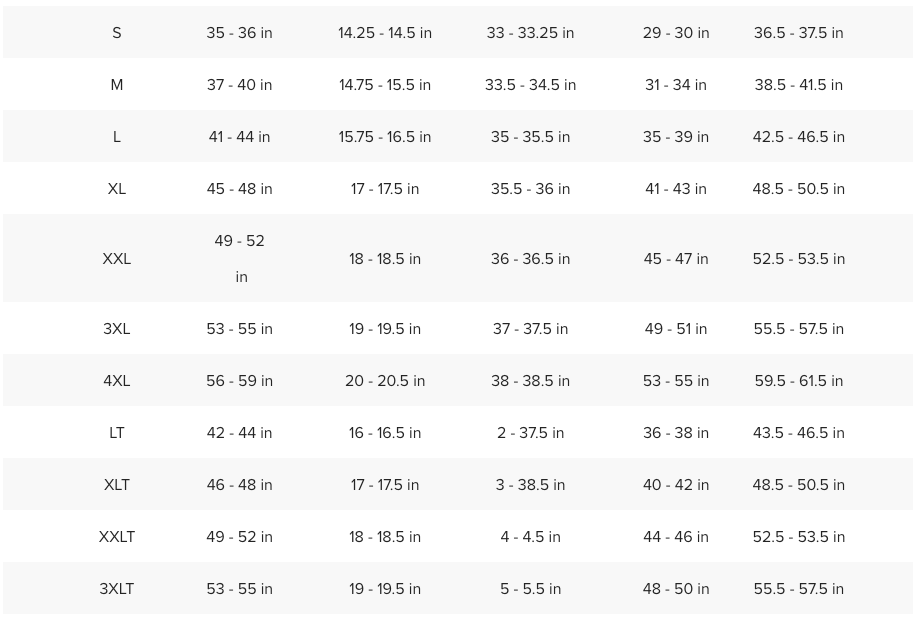This screenshot has height=622, width=922.
Task: Select the 29 - 30 in cell
Action: 676,33
